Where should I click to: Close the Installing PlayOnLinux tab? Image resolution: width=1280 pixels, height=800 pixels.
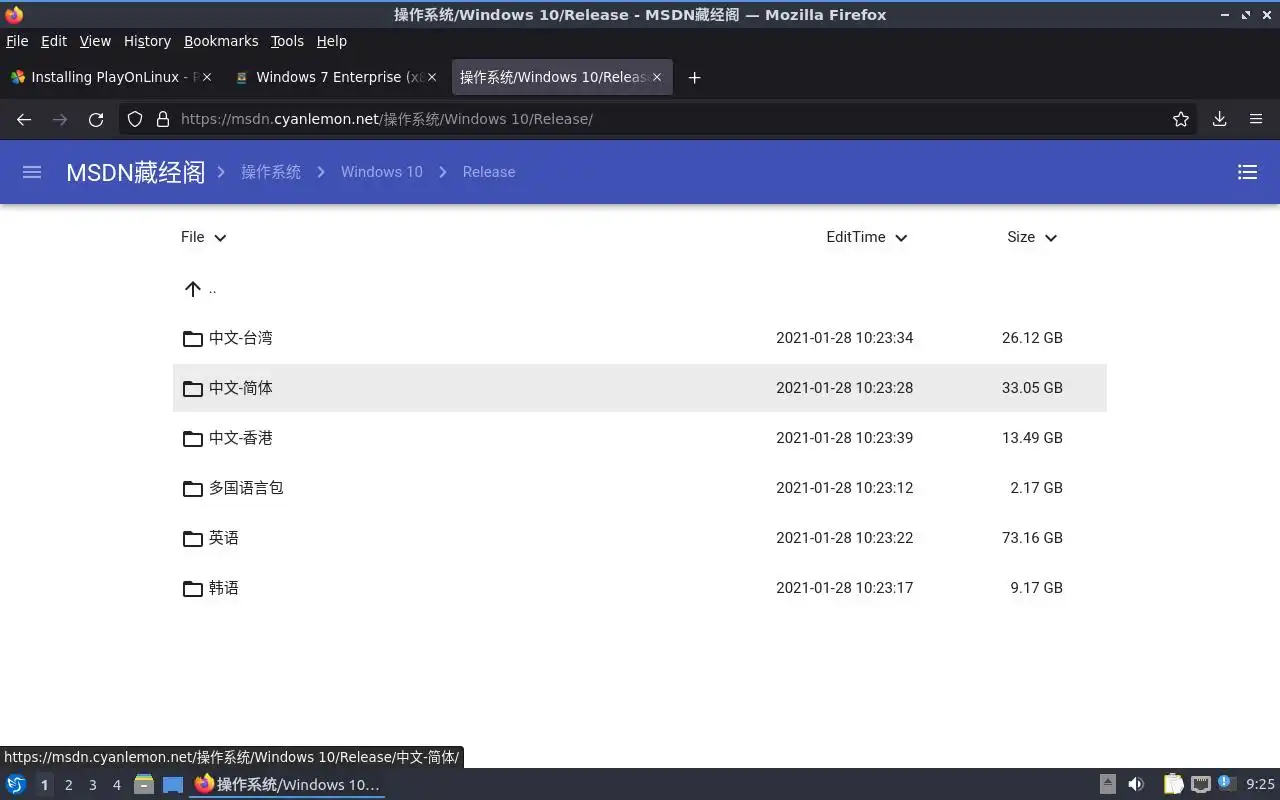click(207, 77)
